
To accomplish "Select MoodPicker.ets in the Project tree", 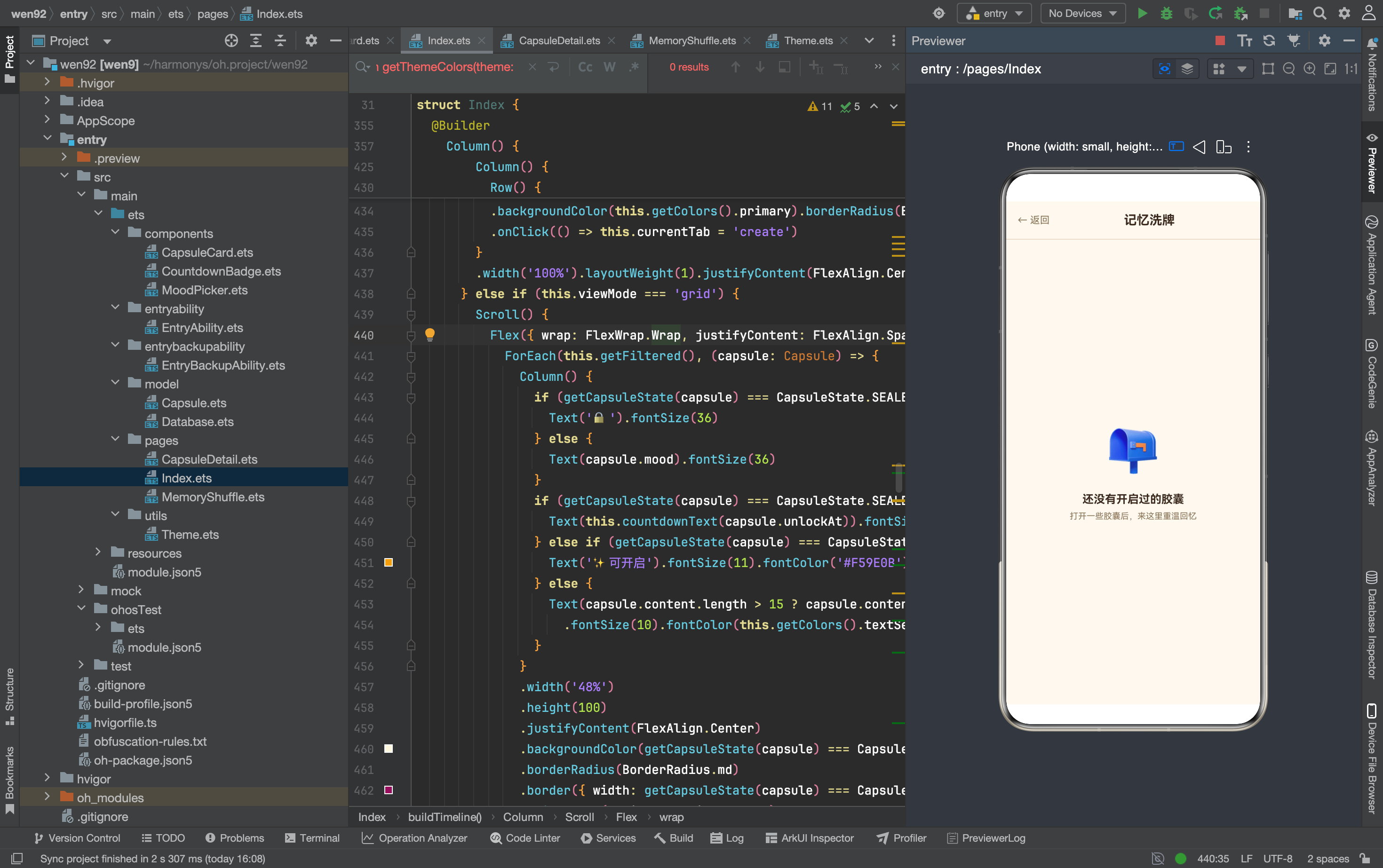I will tap(205, 290).
